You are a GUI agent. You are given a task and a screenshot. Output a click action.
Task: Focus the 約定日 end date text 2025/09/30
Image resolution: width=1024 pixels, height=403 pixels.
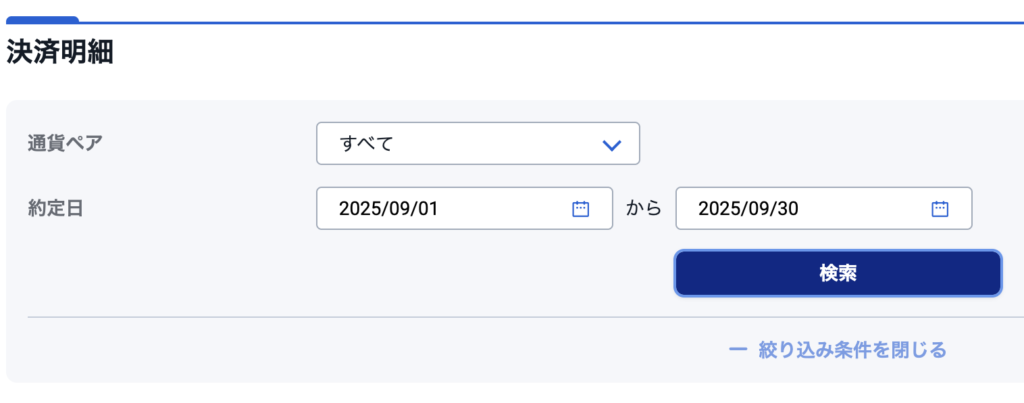(x=748, y=209)
